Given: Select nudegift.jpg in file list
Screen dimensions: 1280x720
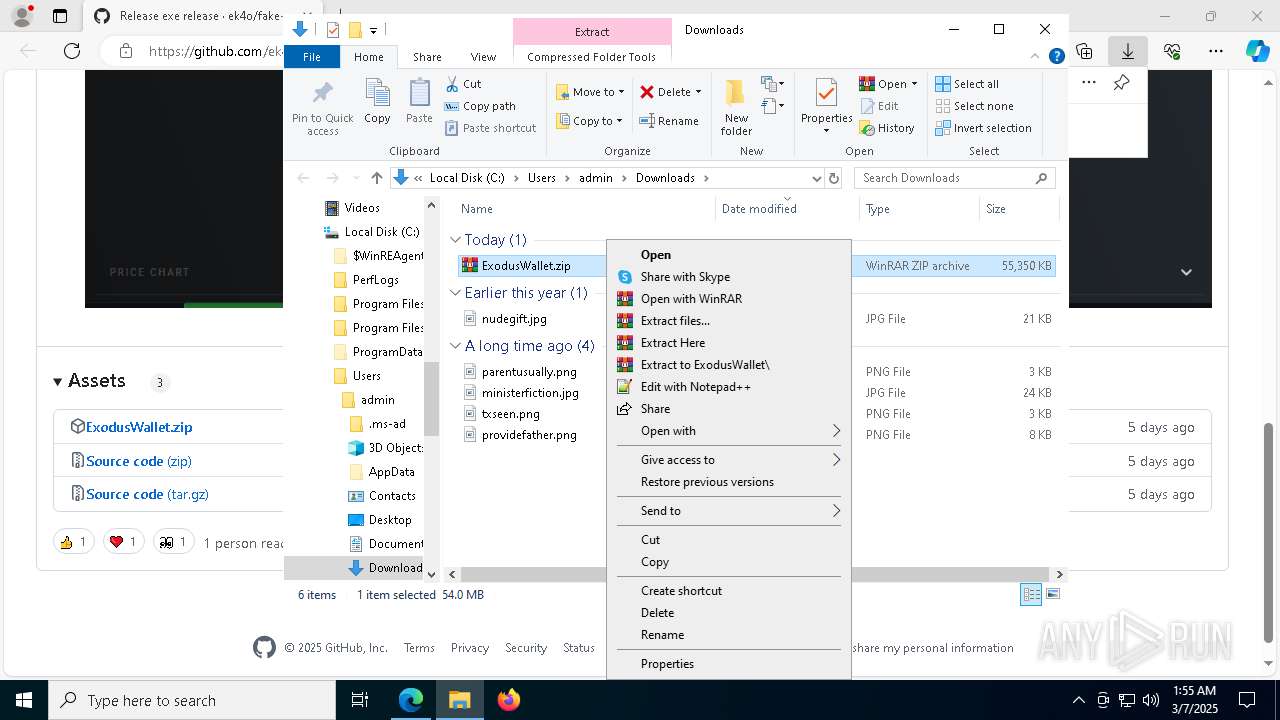Looking at the screenshot, I should 514,319.
